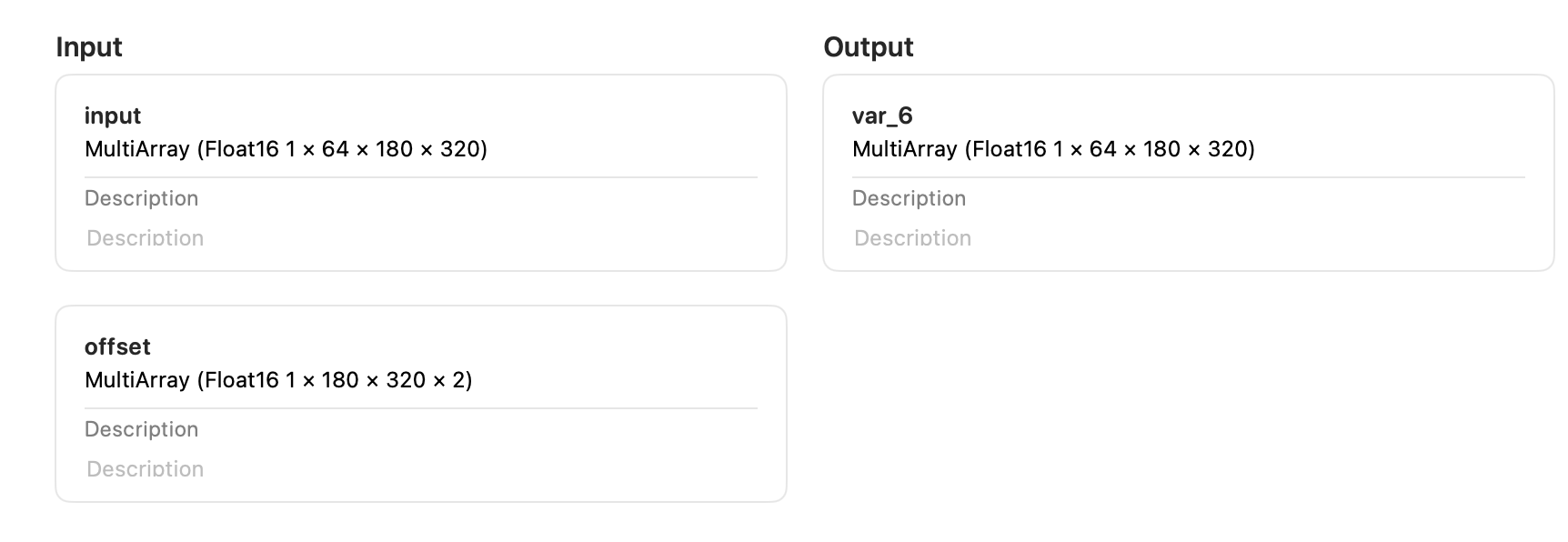Click the MultiArray type text under input
The image size is (1568, 542).
[x=286, y=149]
